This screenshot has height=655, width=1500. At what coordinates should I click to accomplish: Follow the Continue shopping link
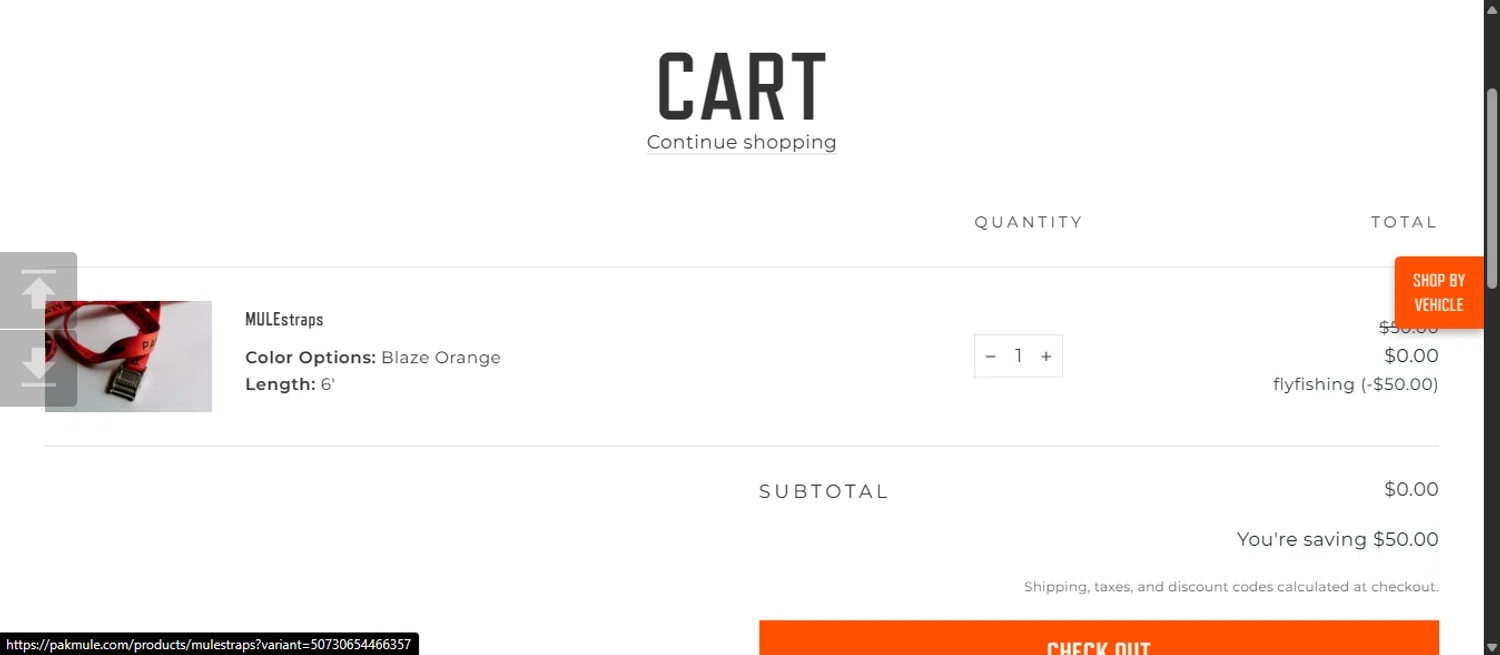tap(741, 142)
